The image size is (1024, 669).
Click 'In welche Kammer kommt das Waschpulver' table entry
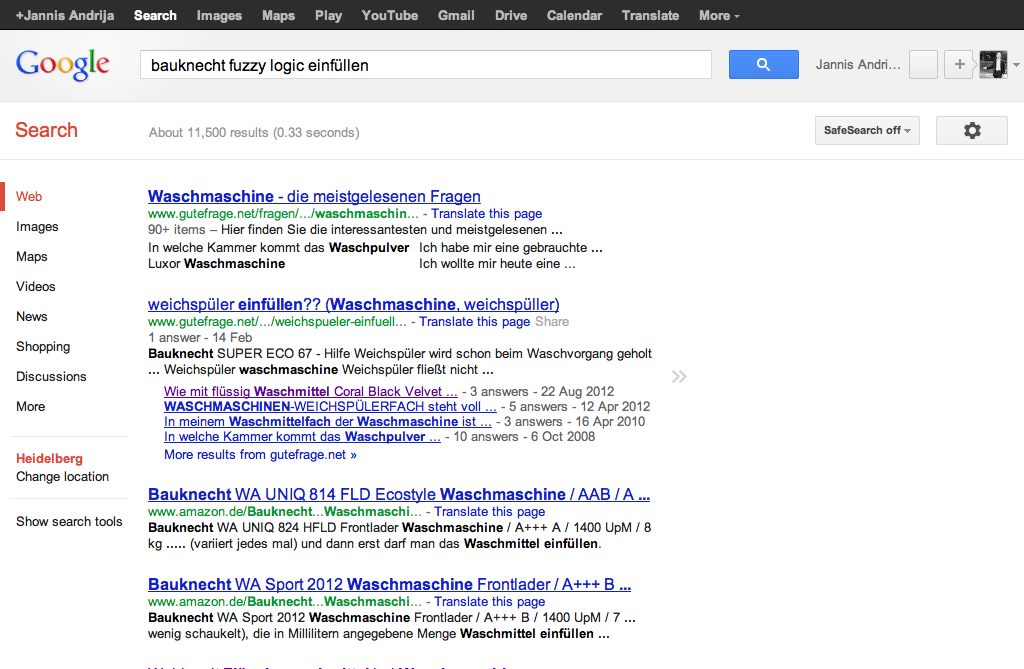pos(279,248)
